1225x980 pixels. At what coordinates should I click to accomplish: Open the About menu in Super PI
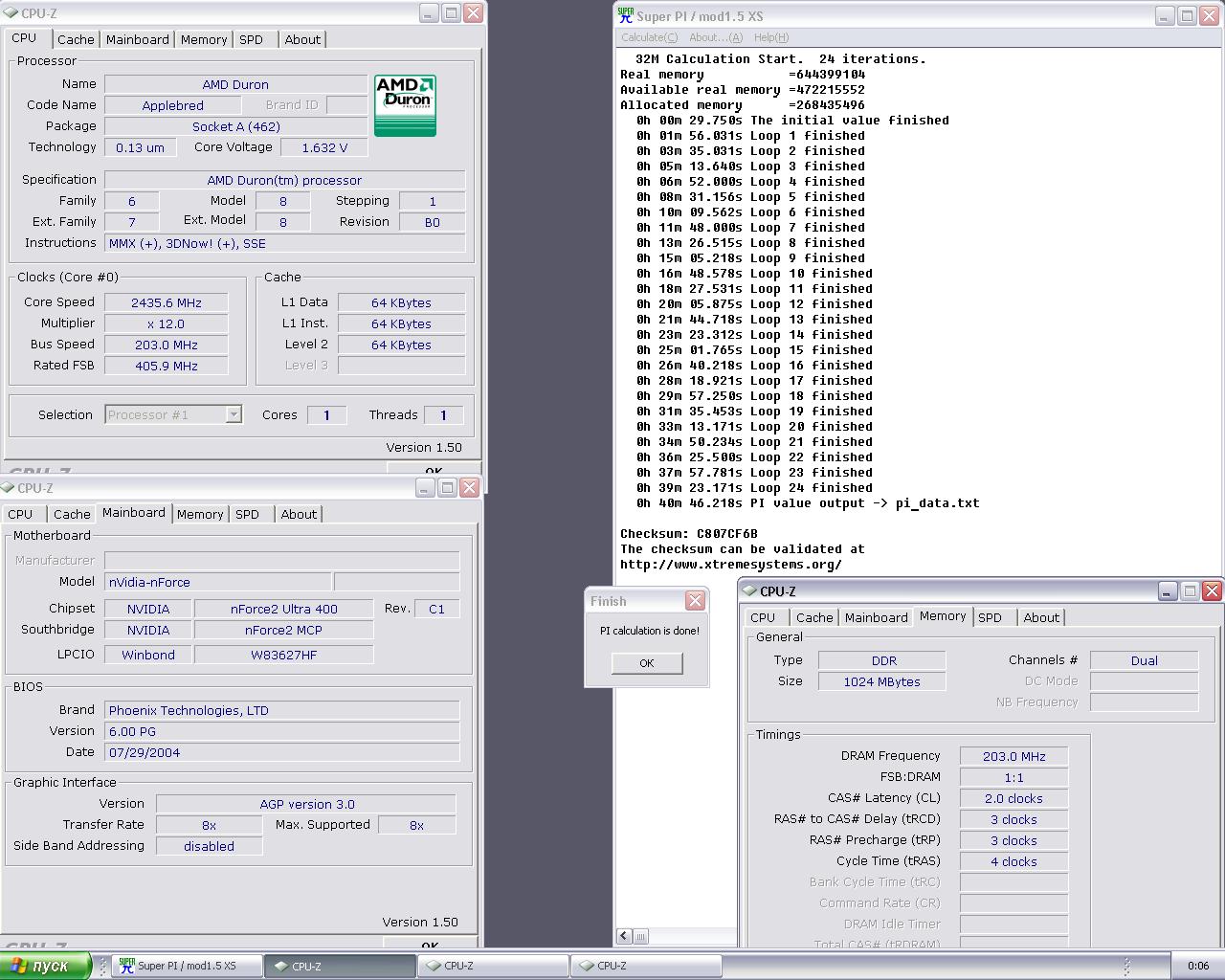pyautogui.click(x=716, y=37)
